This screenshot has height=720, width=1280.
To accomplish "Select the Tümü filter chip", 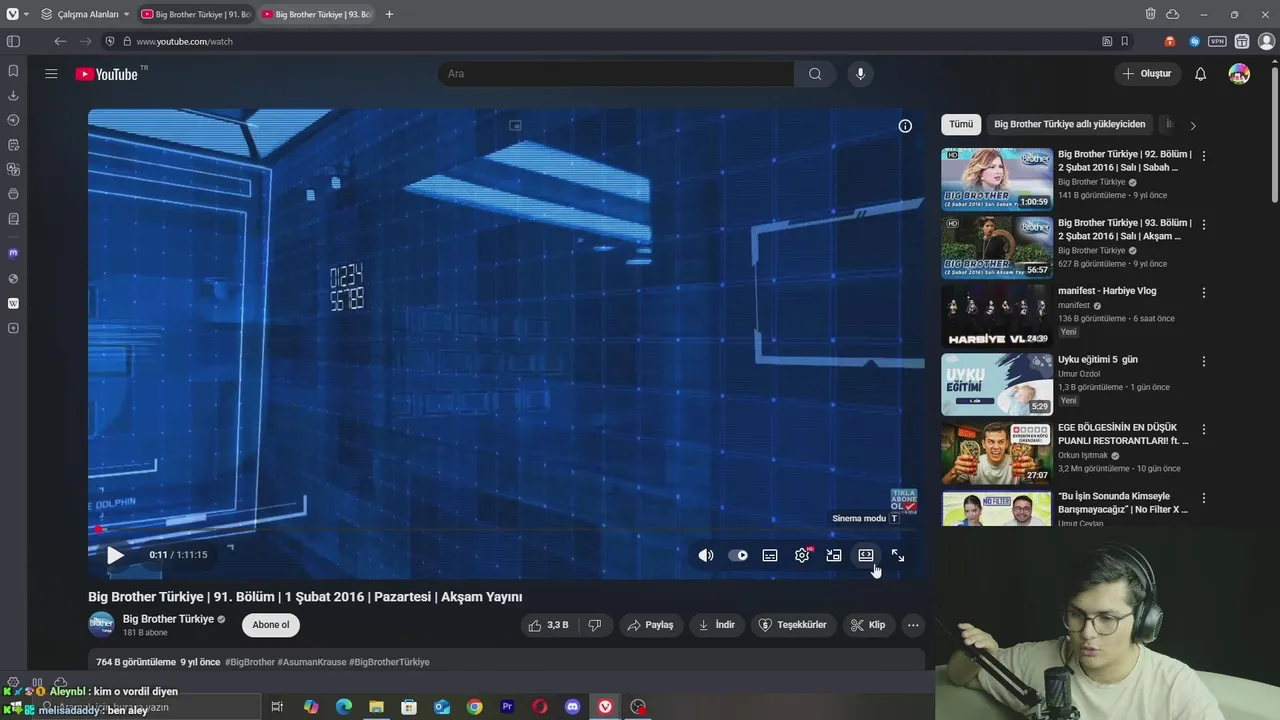I will pyautogui.click(x=961, y=125).
